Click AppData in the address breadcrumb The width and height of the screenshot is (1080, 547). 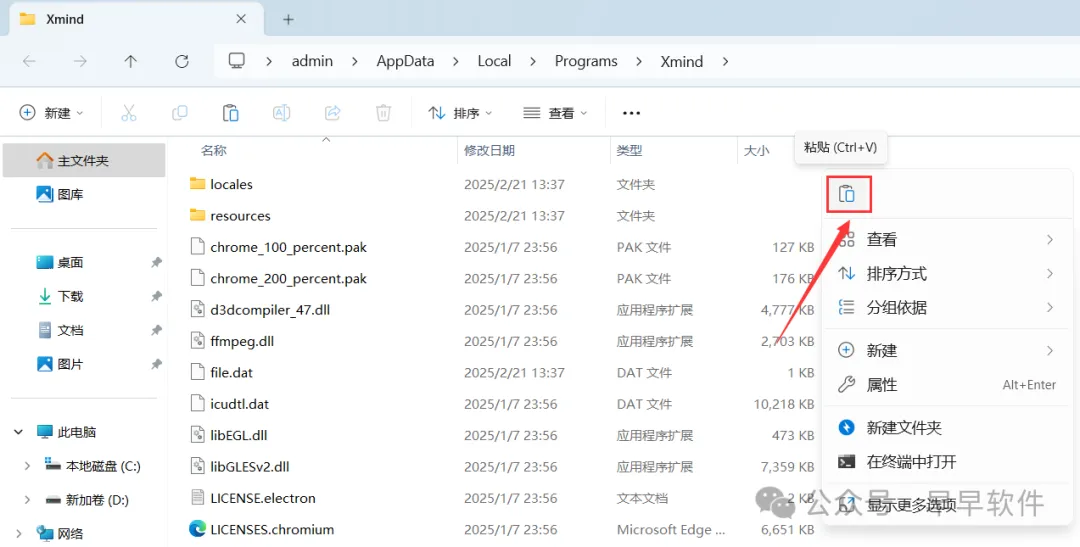pyautogui.click(x=405, y=61)
